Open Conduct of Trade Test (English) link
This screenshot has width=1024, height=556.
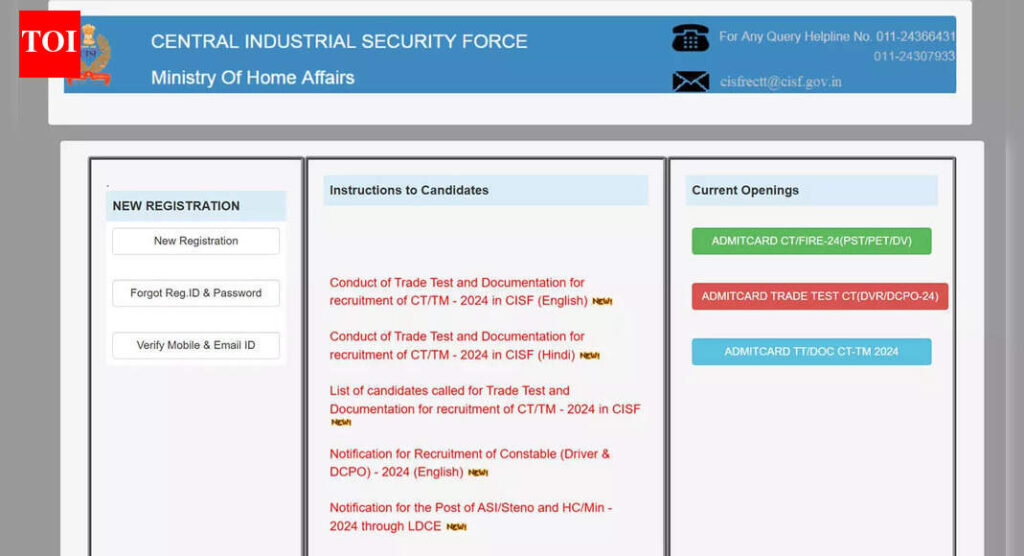point(458,291)
